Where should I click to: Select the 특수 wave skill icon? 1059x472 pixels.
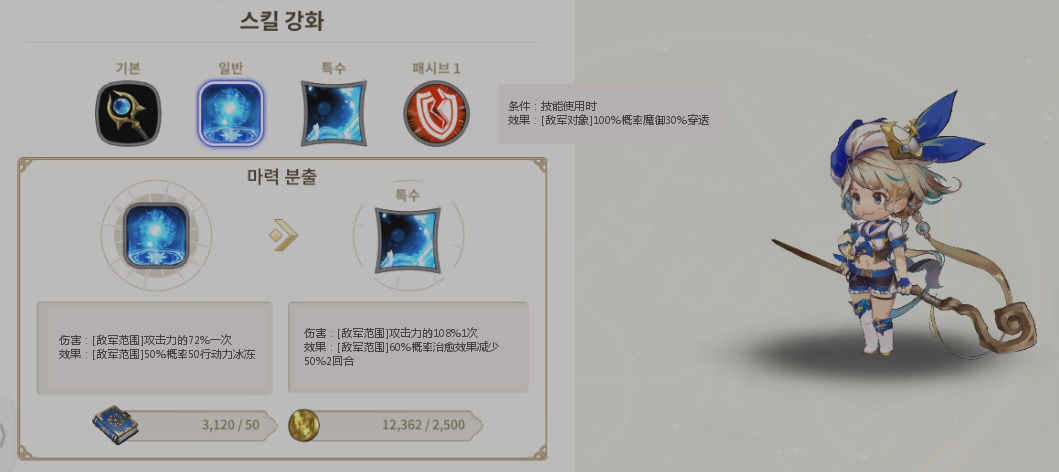(333, 113)
